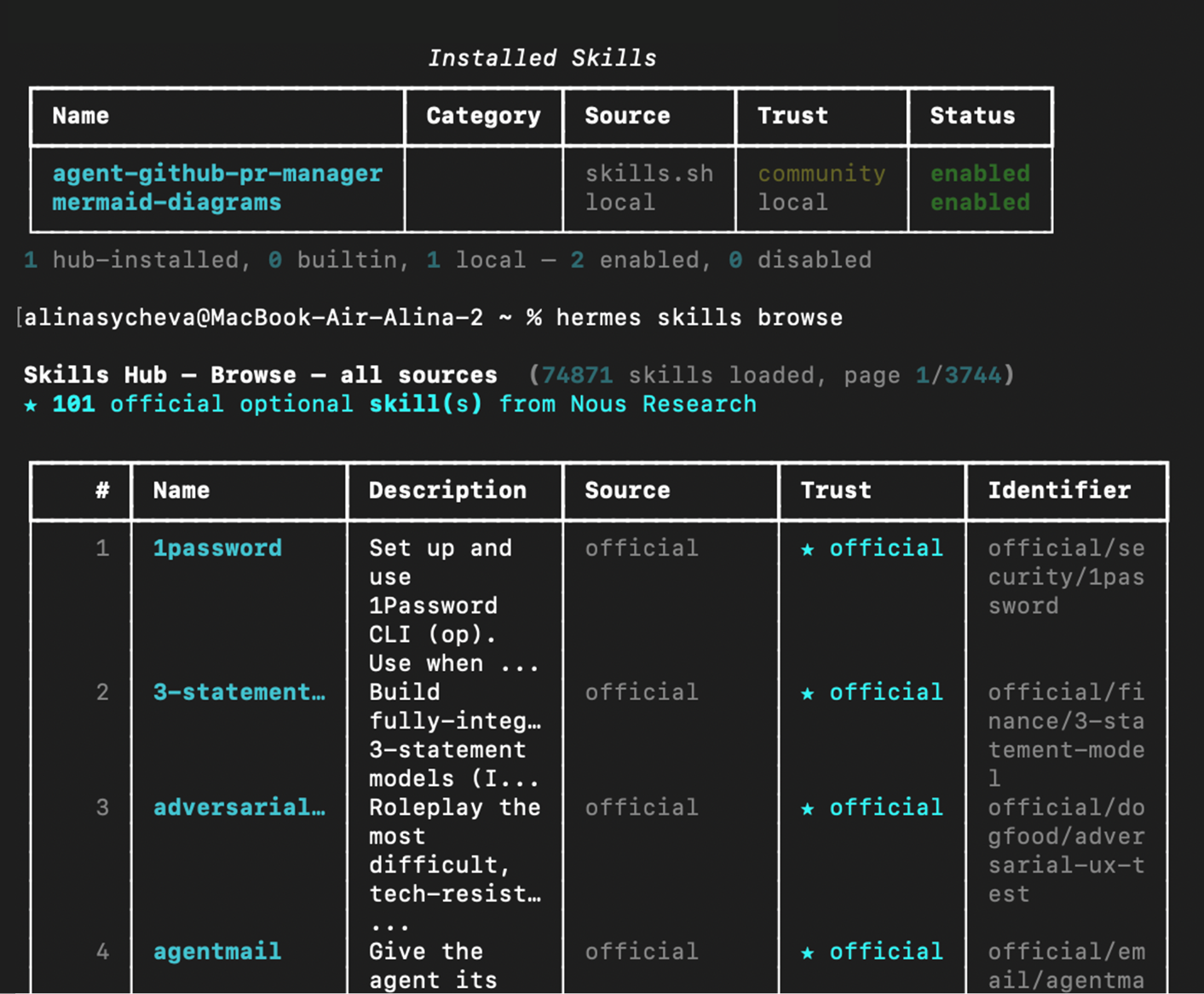1204x994 pixels.
Task: Click the 'hermes skills browse' command text
Action: pyautogui.click(x=699, y=317)
